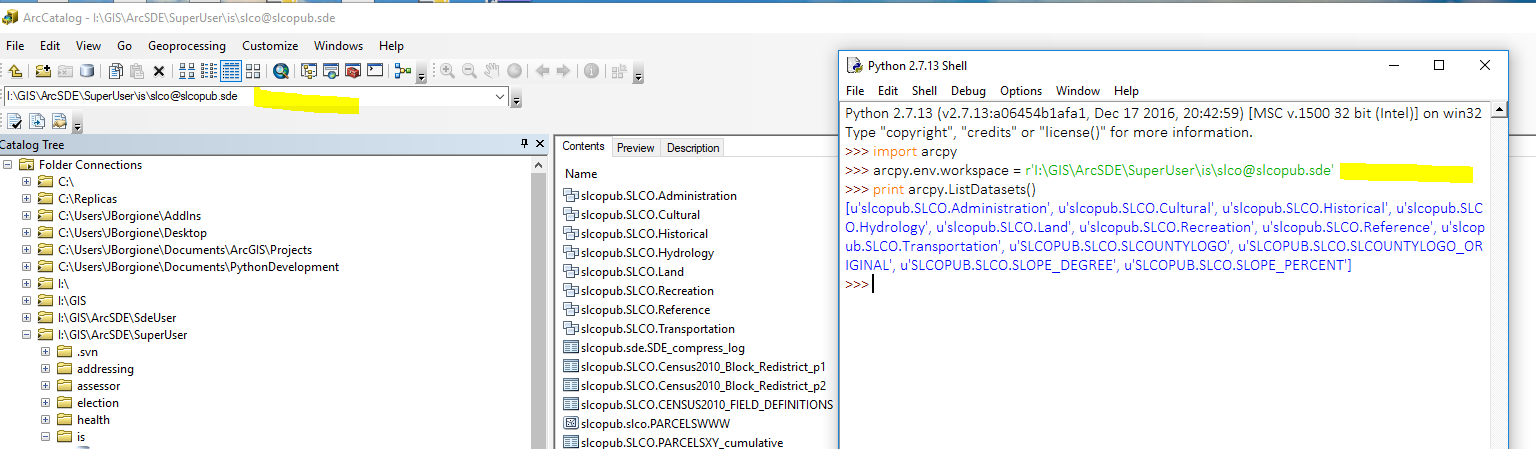Select slcopub.SLCO.CENSUS2010_FIELD_DEFINITIONS table
The width and height of the screenshot is (1536, 449).
tap(698, 405)
